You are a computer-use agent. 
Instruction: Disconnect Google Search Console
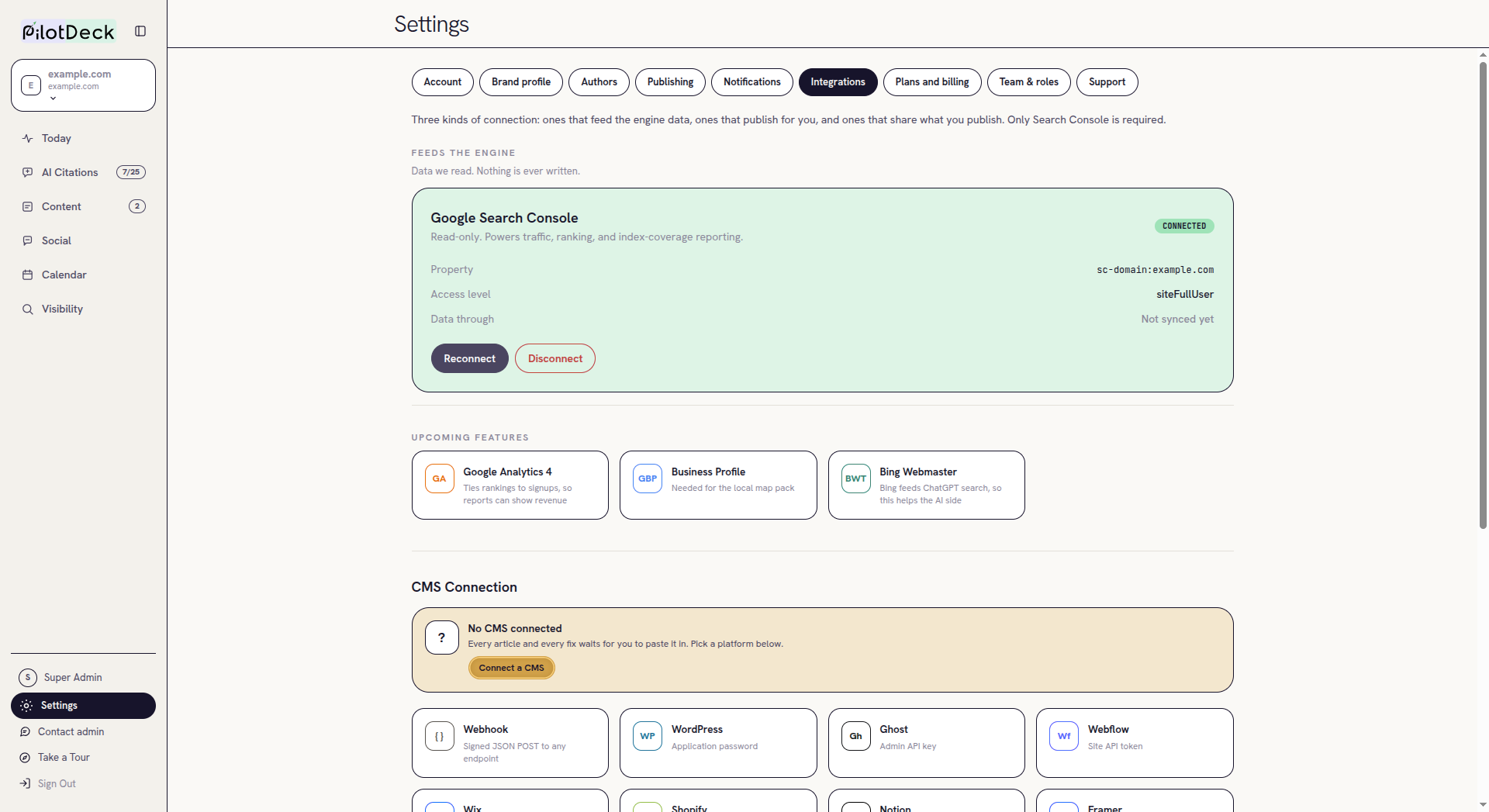point(555,358)
